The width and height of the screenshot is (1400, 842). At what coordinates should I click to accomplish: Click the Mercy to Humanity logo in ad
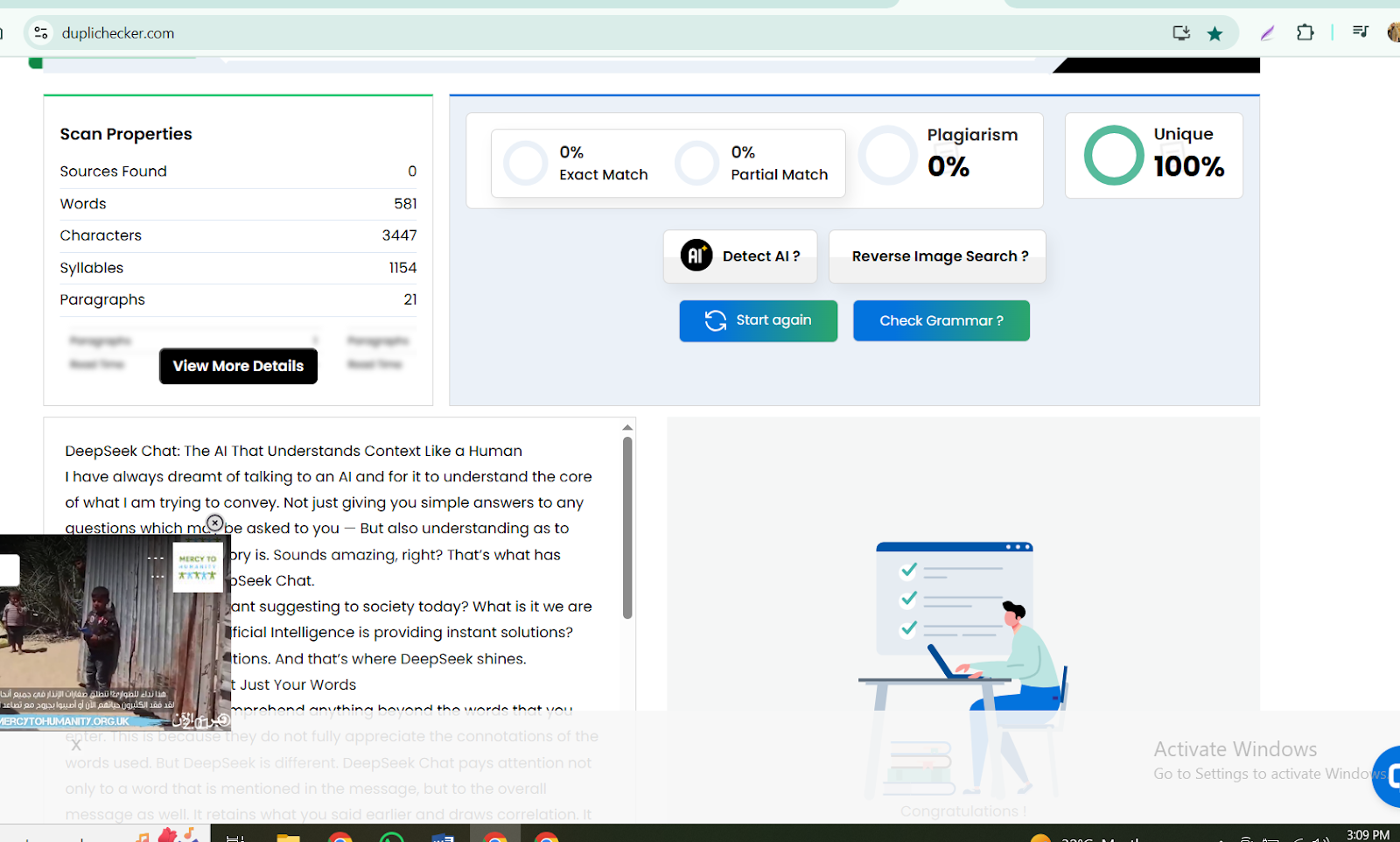click(198, 567)
